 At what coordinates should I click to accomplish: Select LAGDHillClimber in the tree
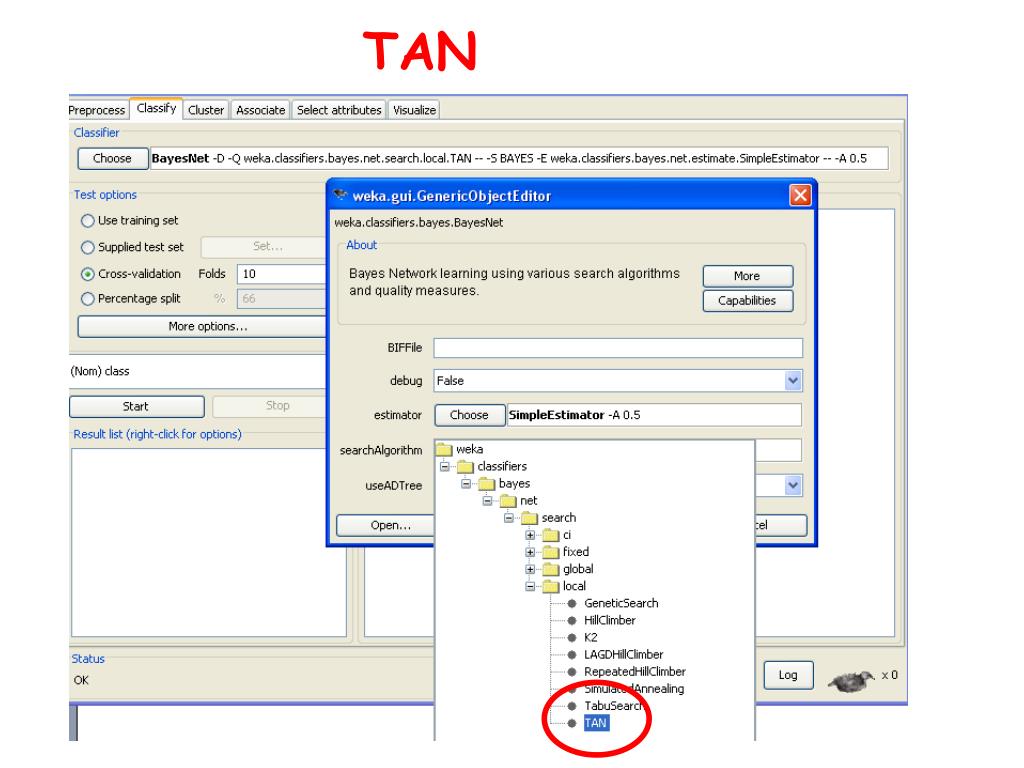623,654
